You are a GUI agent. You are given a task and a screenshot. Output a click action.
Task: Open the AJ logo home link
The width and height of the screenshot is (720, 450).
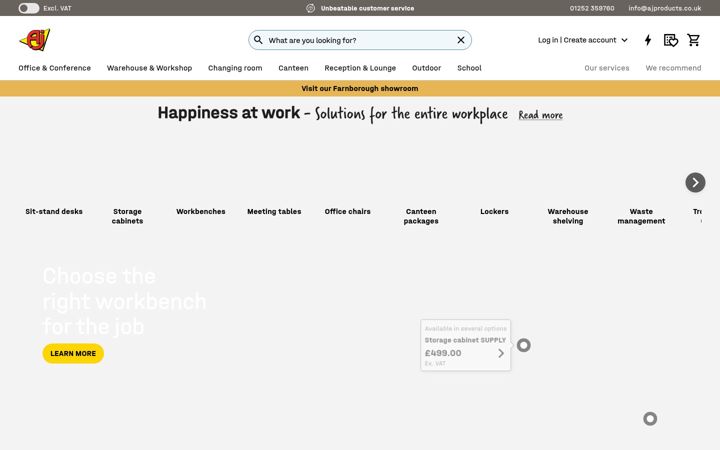click(35, 40)
